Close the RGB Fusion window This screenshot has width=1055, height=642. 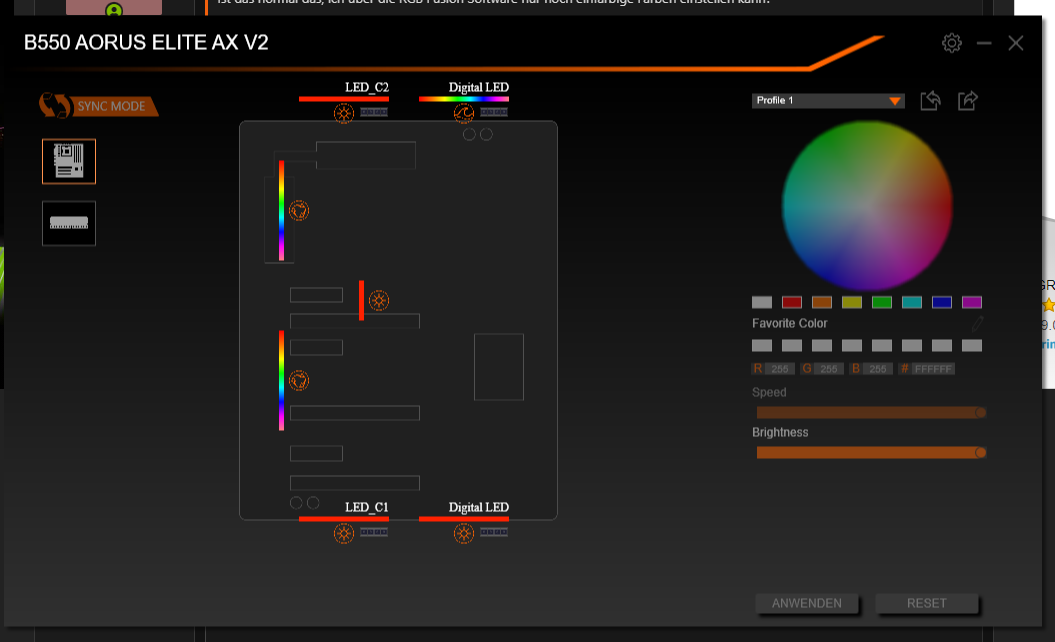pyautogui.click(x=1015, y=43)
